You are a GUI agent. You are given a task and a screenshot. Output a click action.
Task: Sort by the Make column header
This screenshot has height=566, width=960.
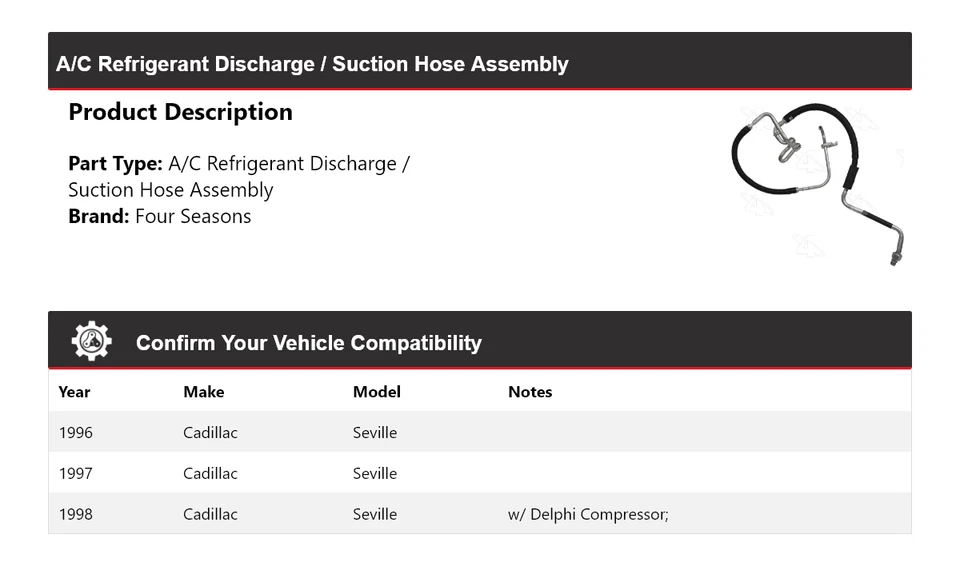pyautogui.click(x=203, y=392)
